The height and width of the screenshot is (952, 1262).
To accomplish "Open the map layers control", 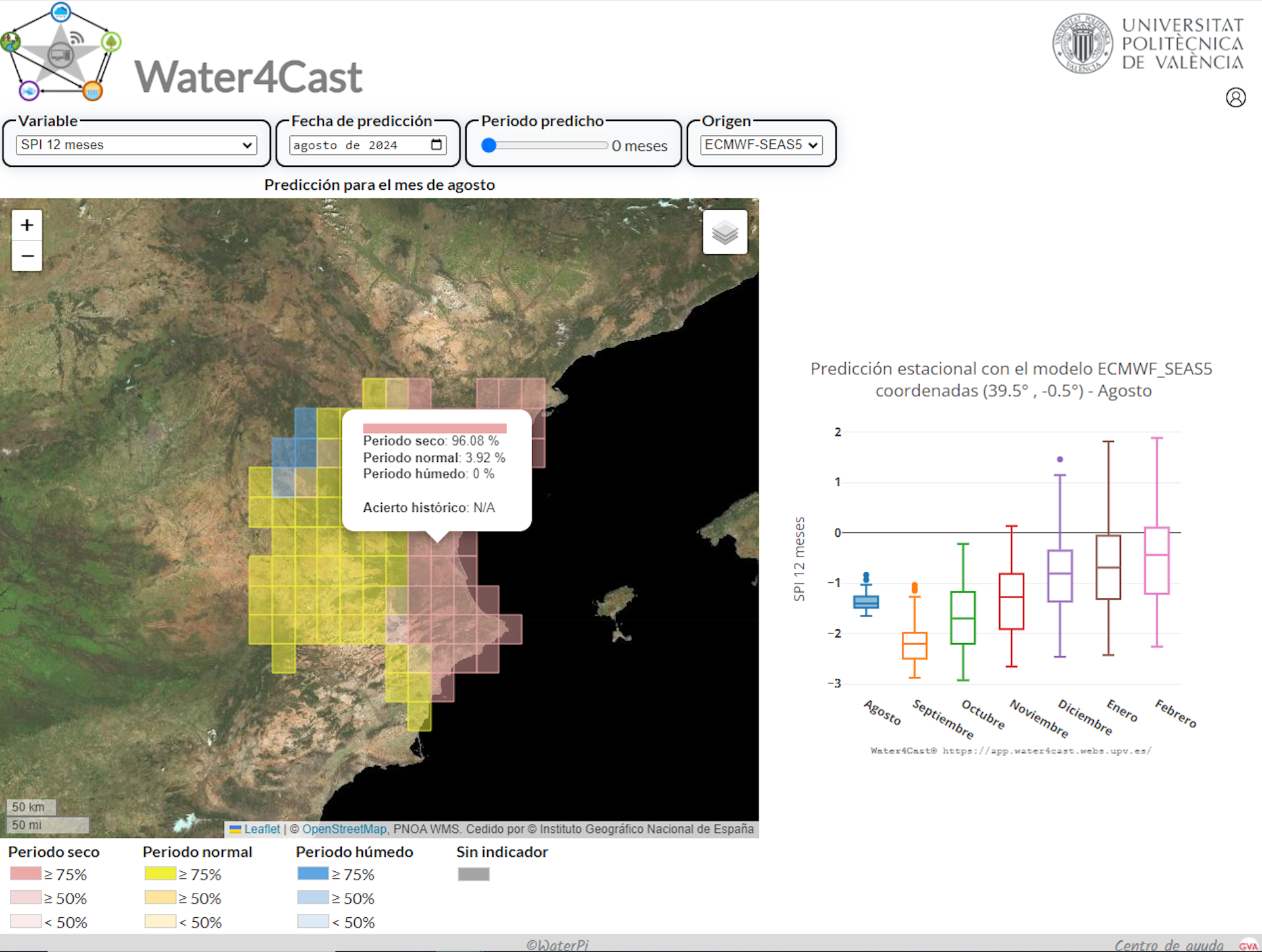I will click(724, 232).
